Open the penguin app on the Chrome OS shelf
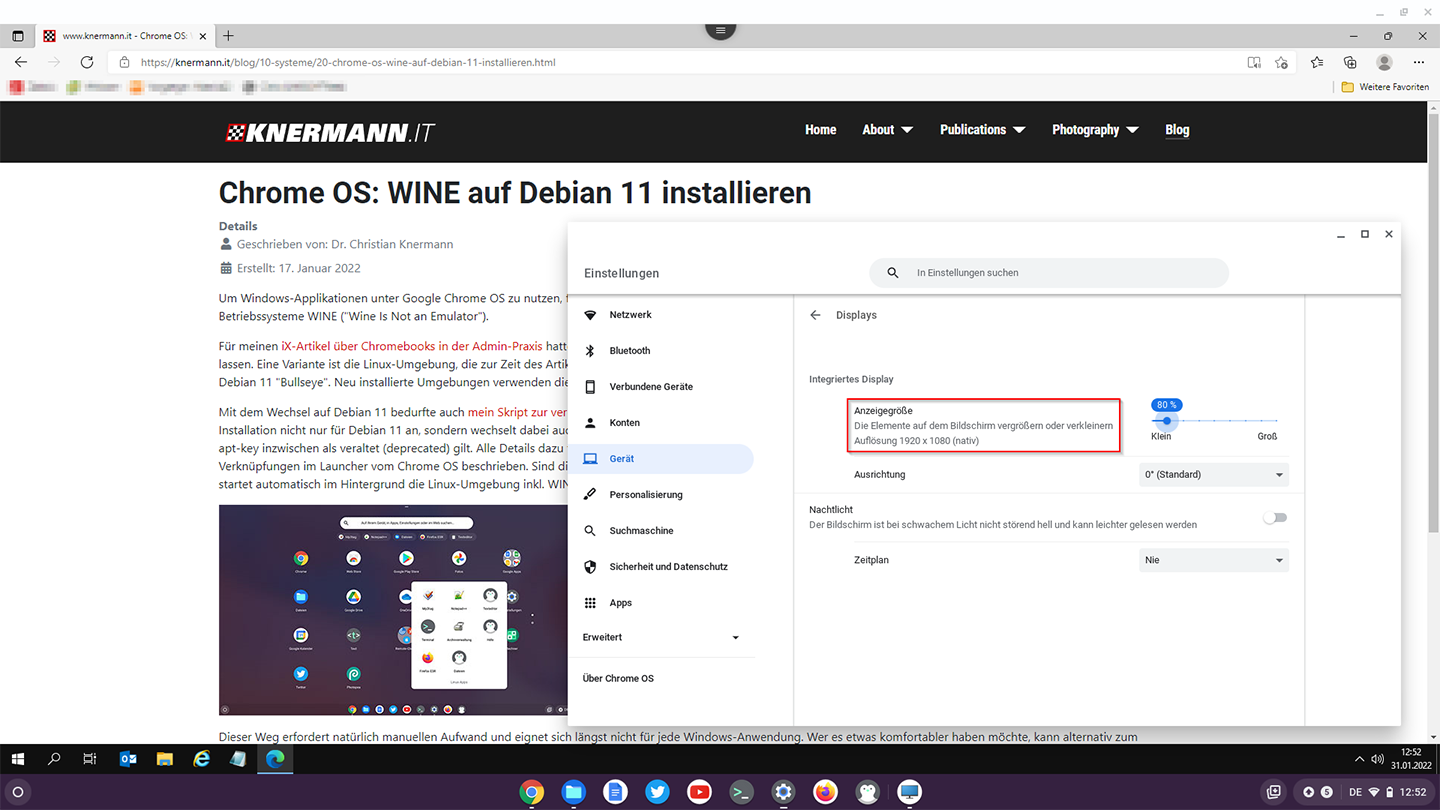Screen dimensions: 1440x810 tap(867, 792)
